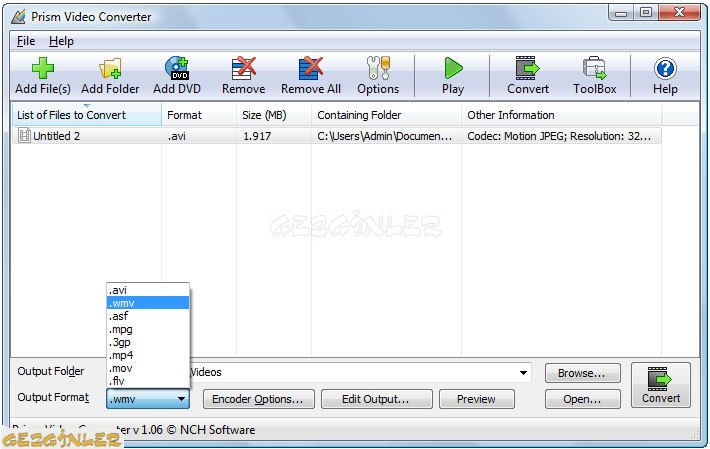Click the Prism app icon in the title bar
This screenshot has width=710, height=449.
[18, 17]
